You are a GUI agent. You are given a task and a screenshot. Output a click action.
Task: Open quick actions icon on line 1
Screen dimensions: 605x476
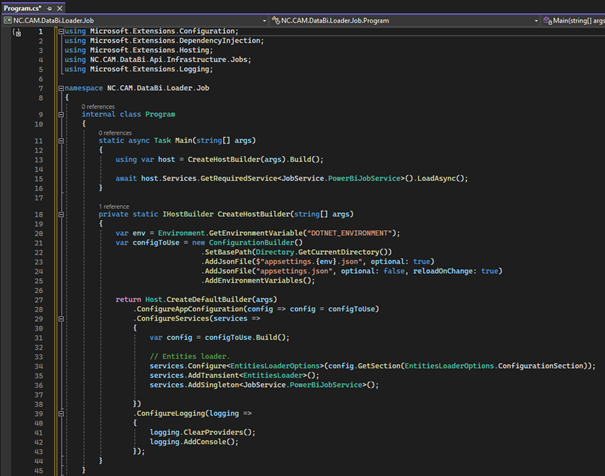coord(17,32)
